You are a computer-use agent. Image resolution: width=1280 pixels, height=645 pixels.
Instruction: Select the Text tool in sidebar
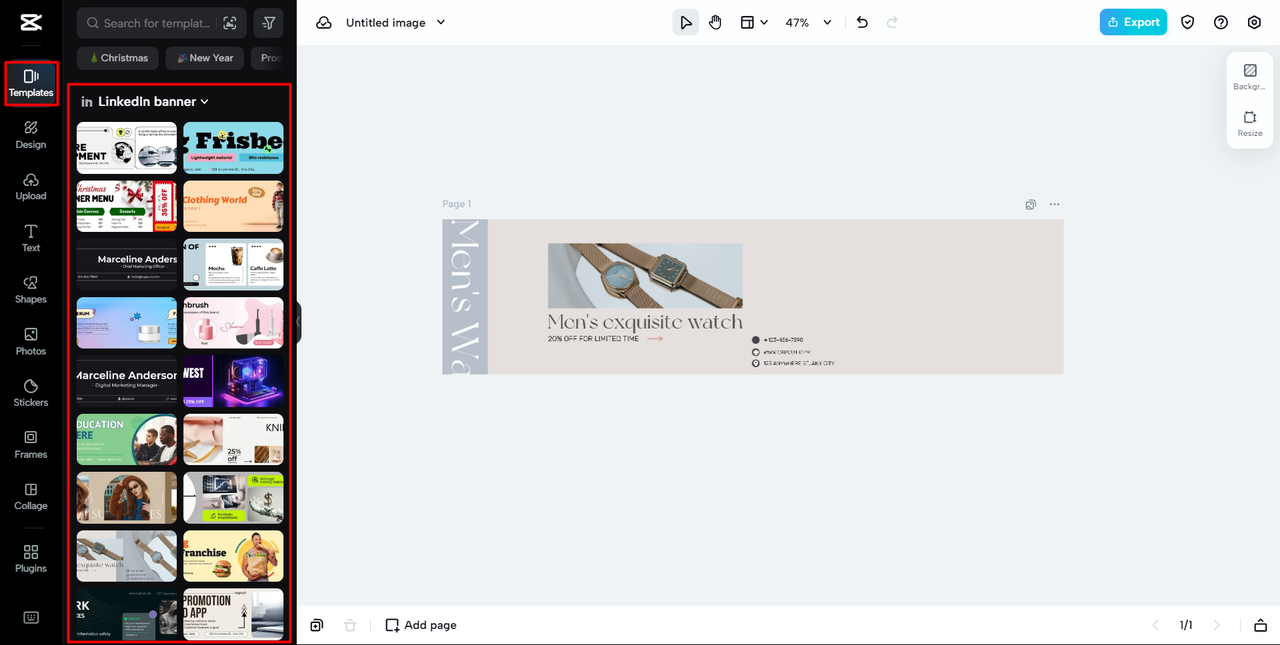point(31,238)
